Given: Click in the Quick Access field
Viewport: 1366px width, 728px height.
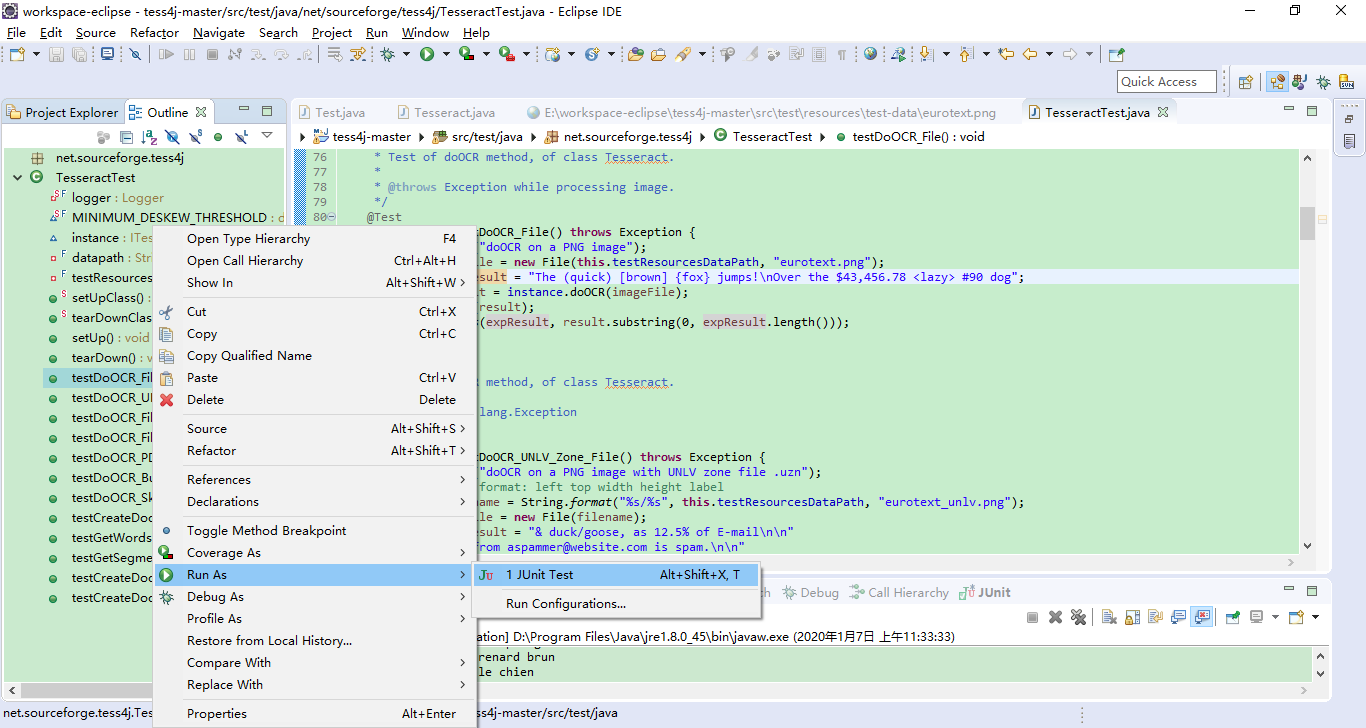Looking at the screenshot, I should pyautogui.click(x=1167, y=82).
